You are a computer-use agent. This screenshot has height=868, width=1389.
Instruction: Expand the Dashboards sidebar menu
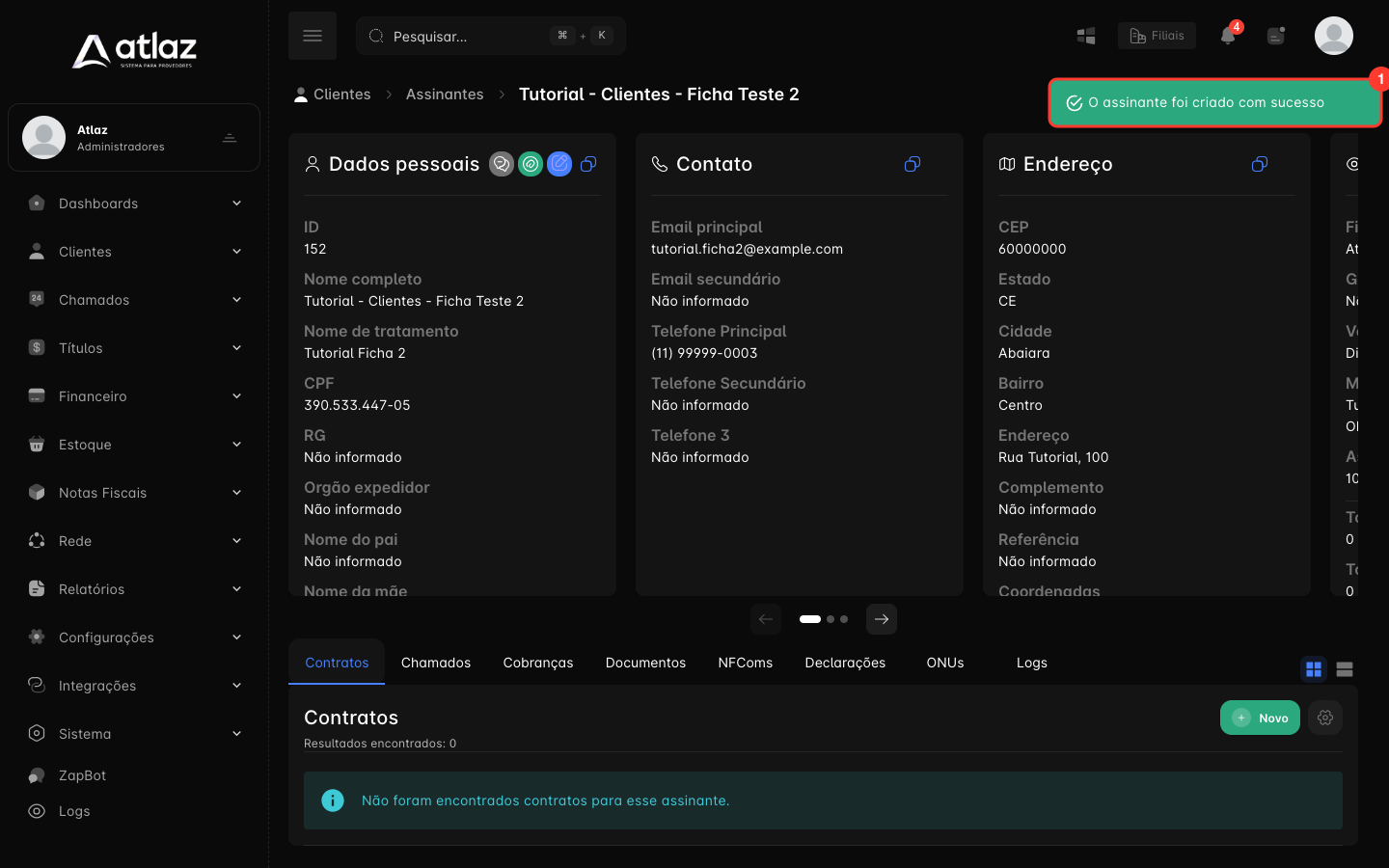click(135, 203)
